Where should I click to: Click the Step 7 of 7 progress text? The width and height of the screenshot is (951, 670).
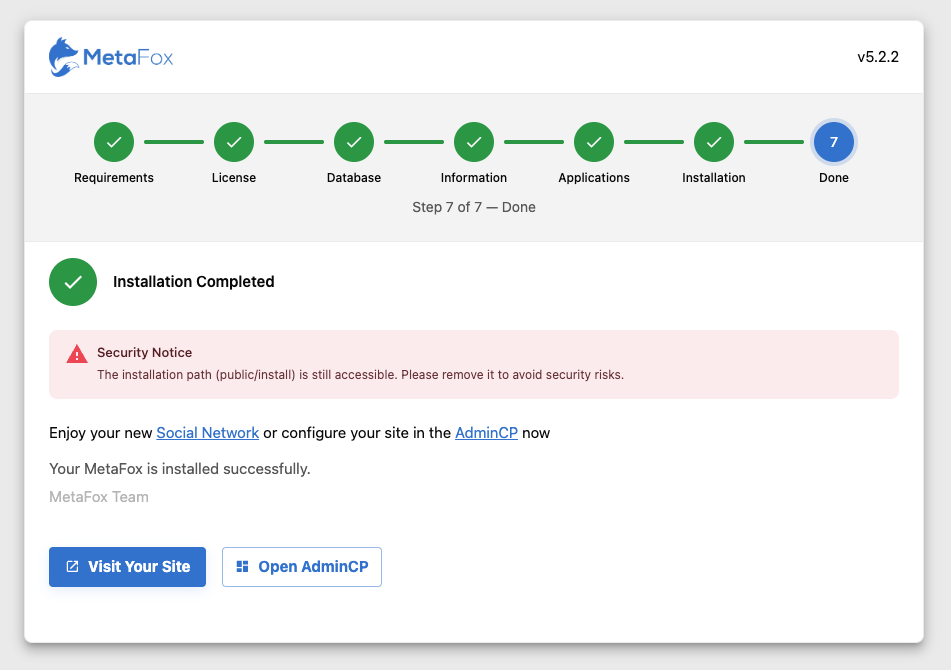[474, 207]
